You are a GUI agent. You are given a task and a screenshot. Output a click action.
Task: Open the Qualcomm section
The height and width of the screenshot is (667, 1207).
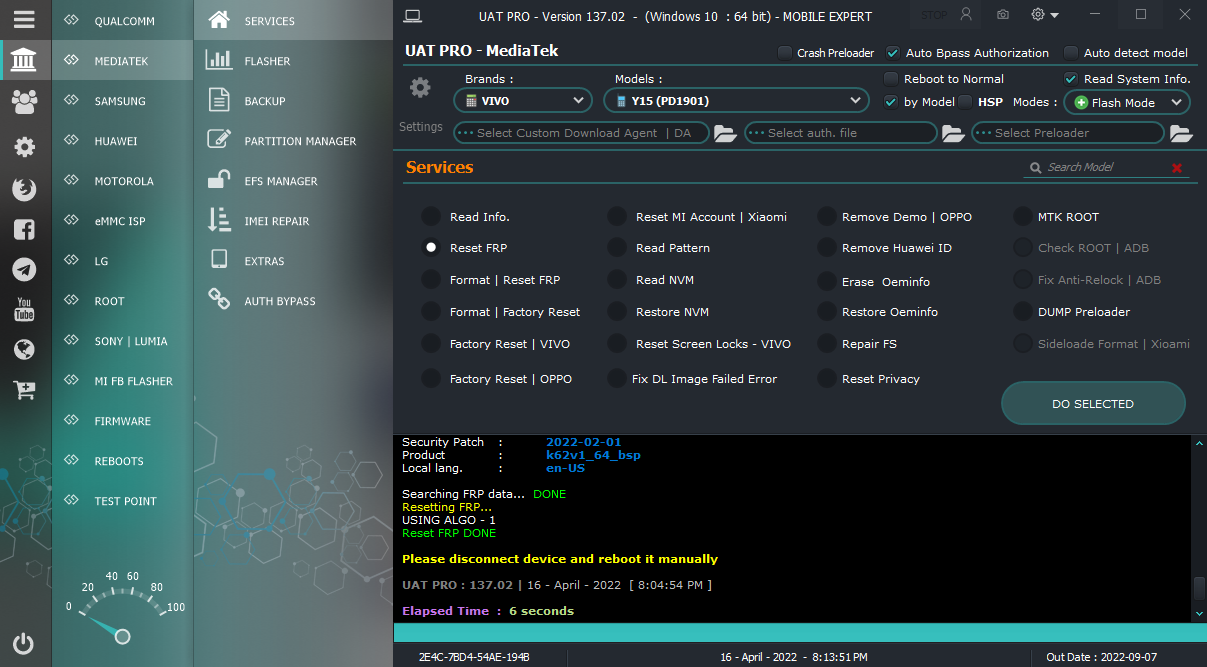(122, 20)
